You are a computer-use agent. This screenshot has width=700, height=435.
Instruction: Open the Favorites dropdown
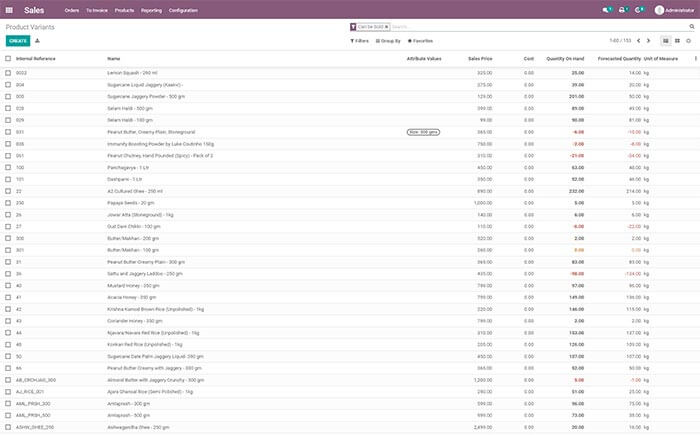coord(420,41)
